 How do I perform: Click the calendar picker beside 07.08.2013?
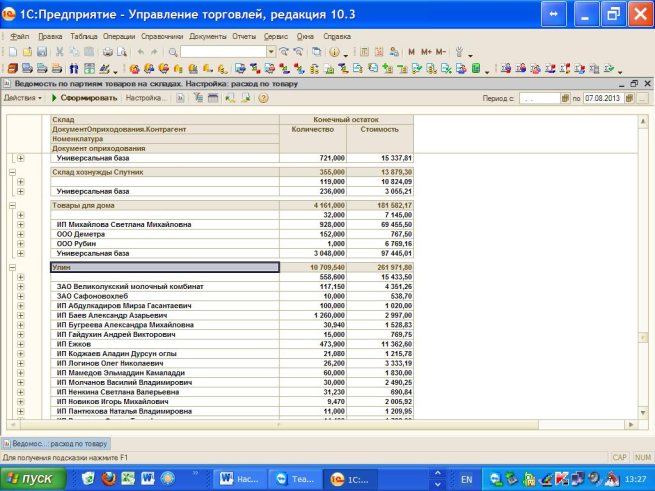coord(629,98)
